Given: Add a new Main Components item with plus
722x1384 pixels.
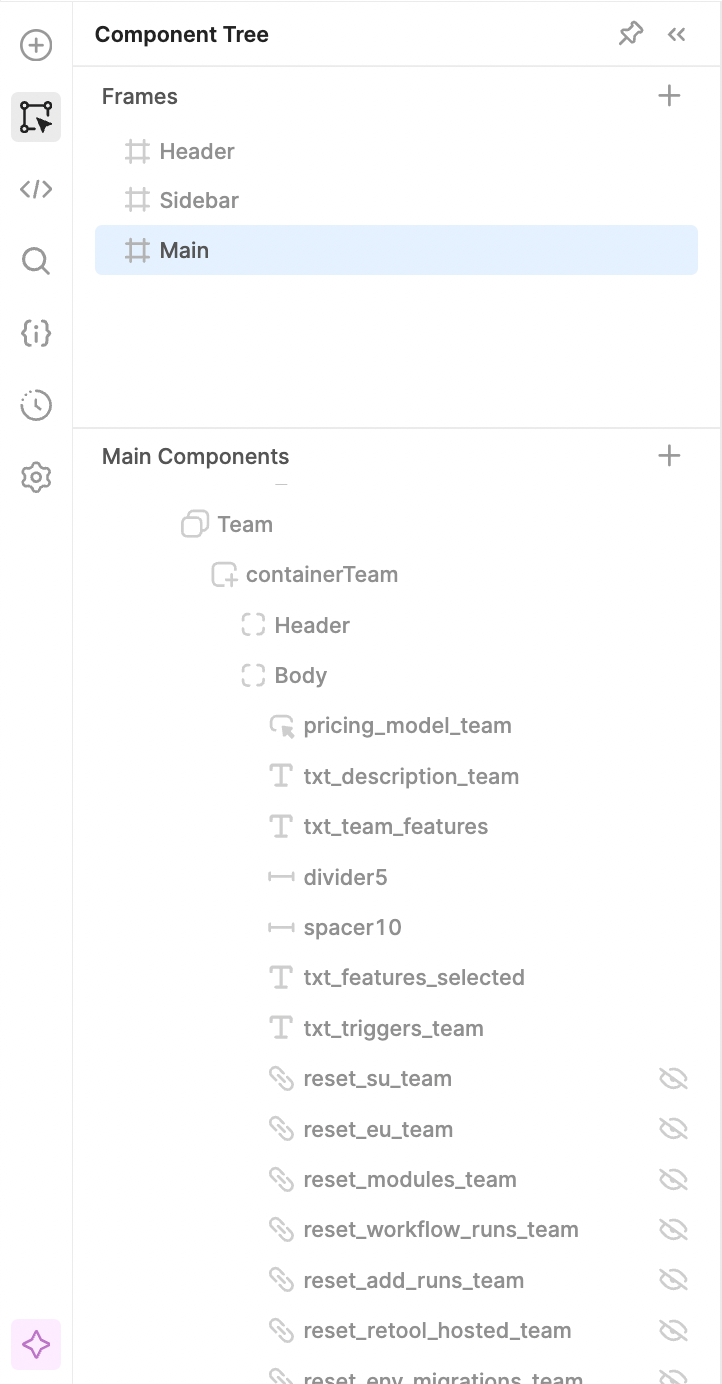Looking at the screenshot, I should [x=669, y=456].
